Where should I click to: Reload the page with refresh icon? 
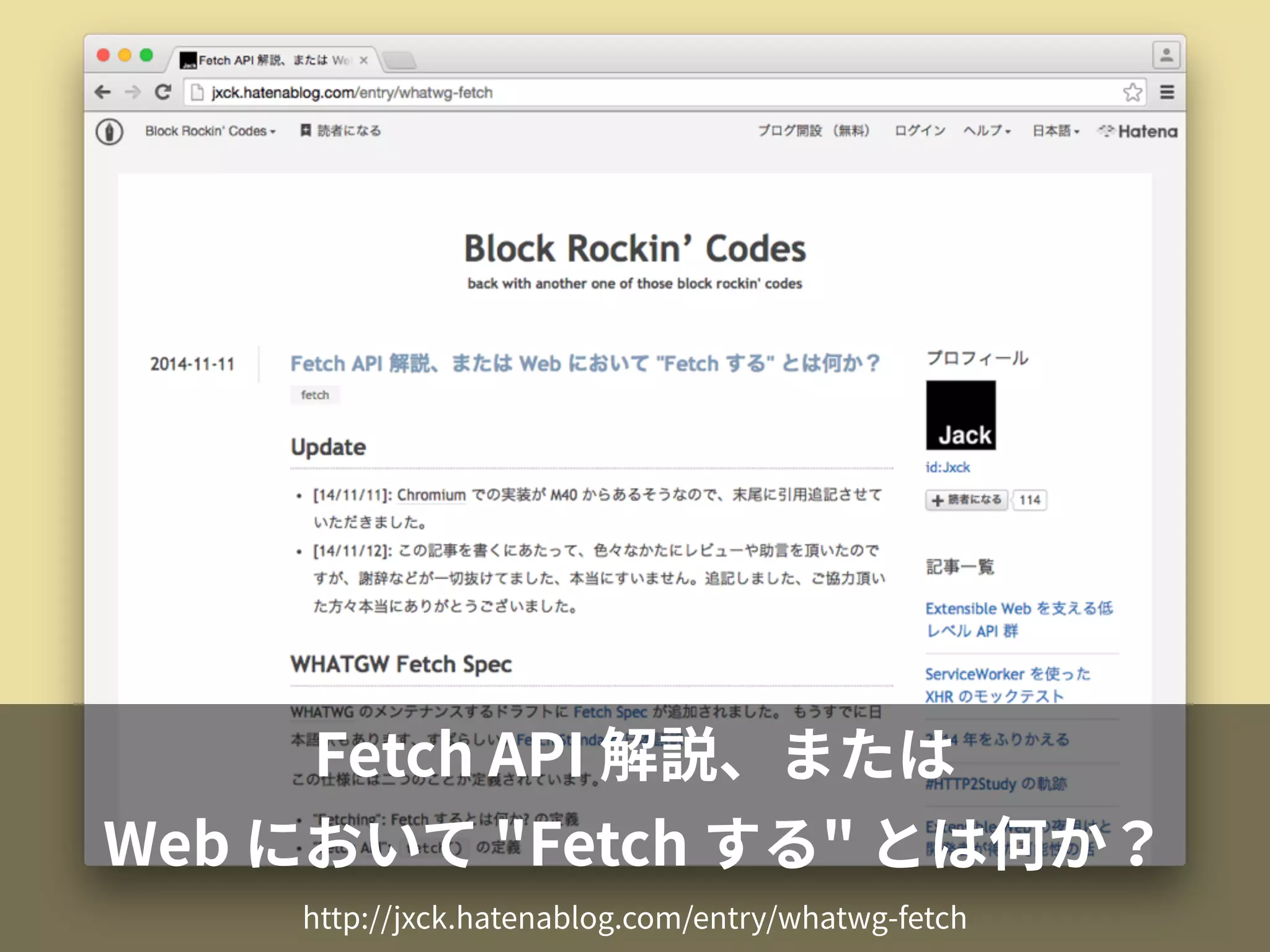[163, 92]
